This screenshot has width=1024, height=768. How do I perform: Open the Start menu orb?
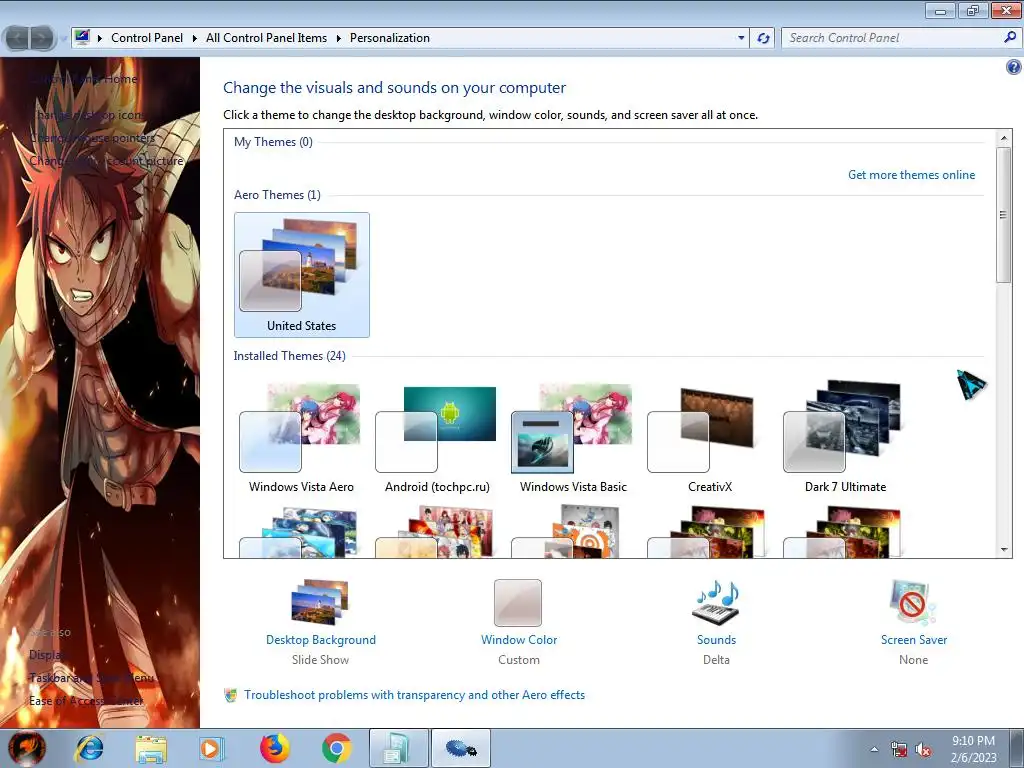coord(27,748)
